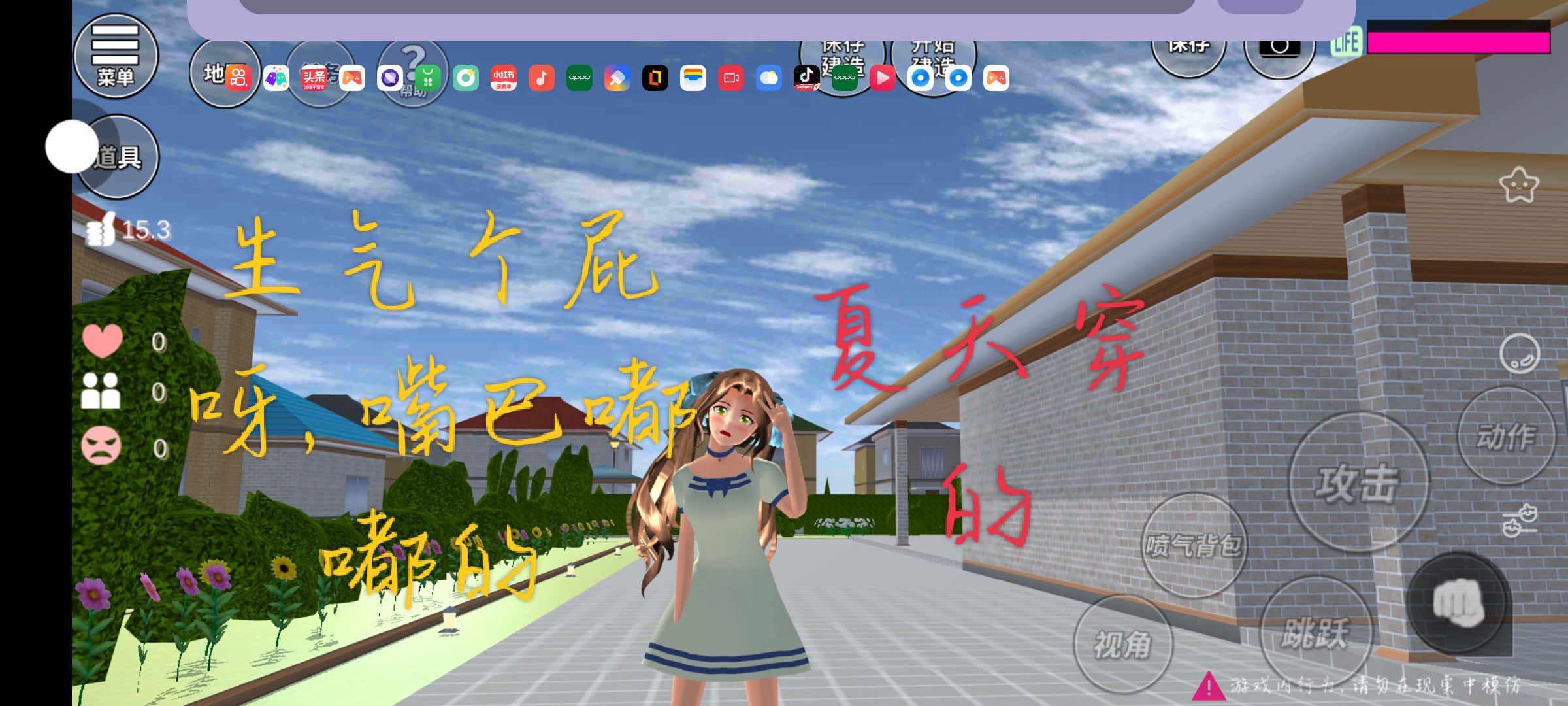Click the star face icon
Viewport: 1568px width, 706px height.
point(1518,185)
